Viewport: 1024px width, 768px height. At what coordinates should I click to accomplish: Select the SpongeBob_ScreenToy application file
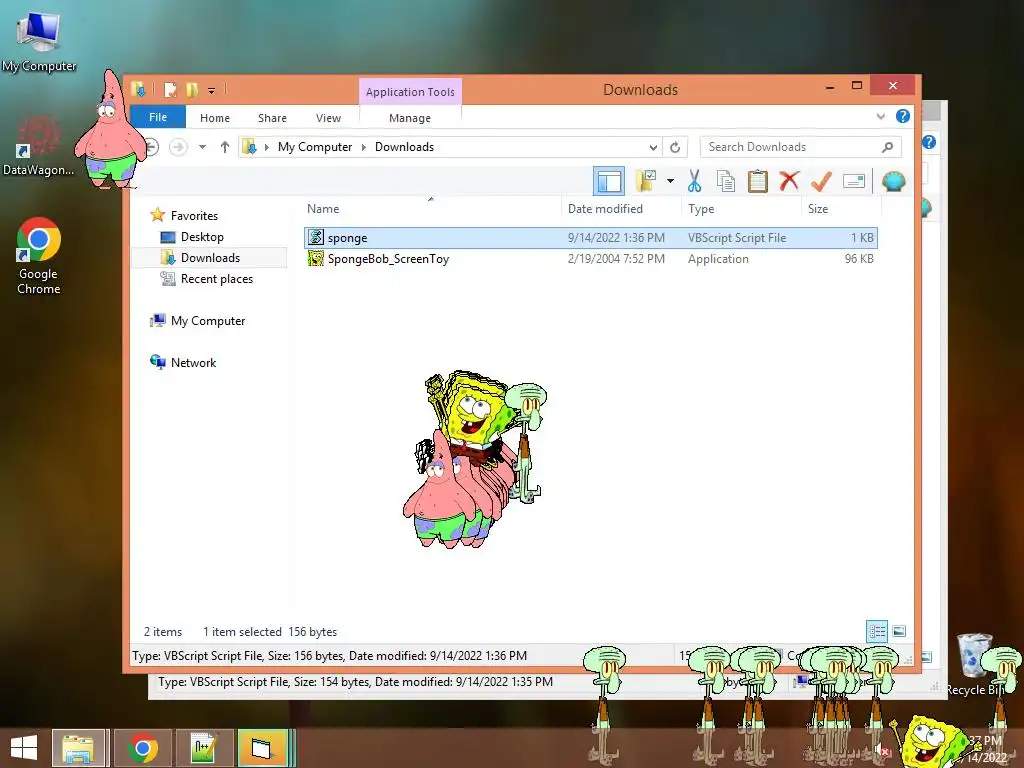tap(590, 259)
